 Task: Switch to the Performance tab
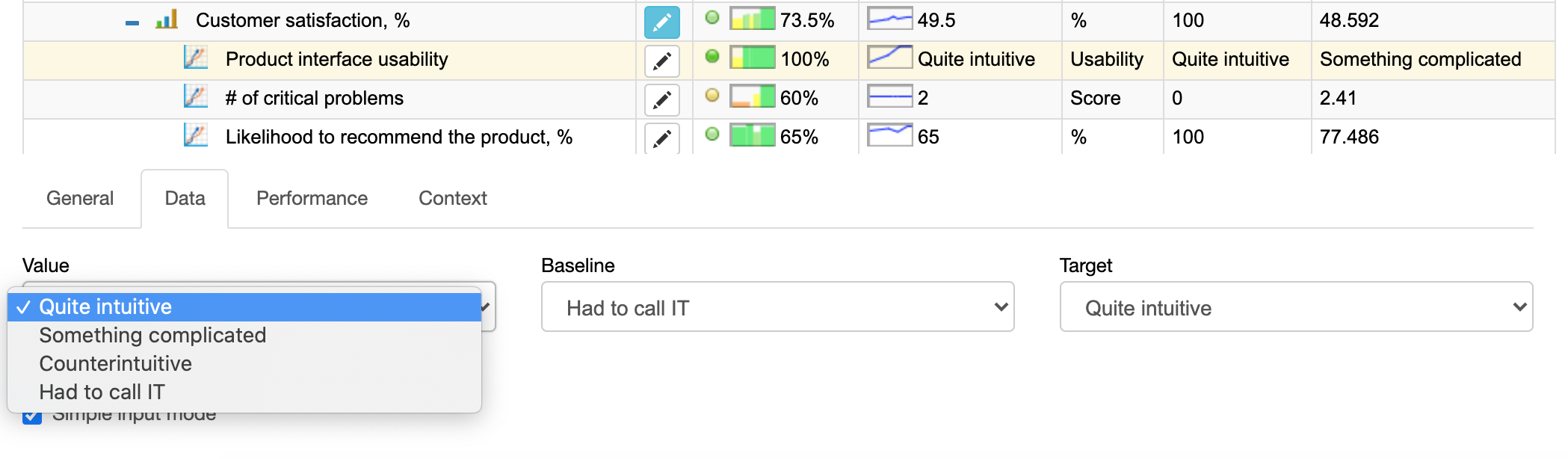(311, 198)
